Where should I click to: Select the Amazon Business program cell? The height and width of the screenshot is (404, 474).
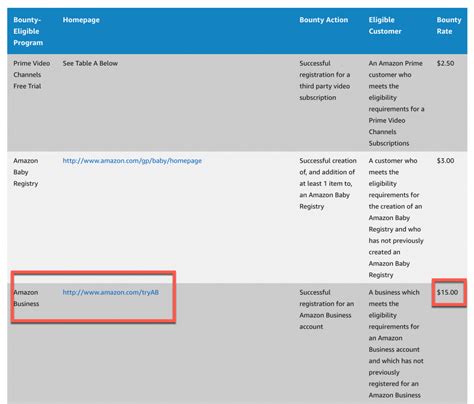pyautogui.click(x=26, y=298)
